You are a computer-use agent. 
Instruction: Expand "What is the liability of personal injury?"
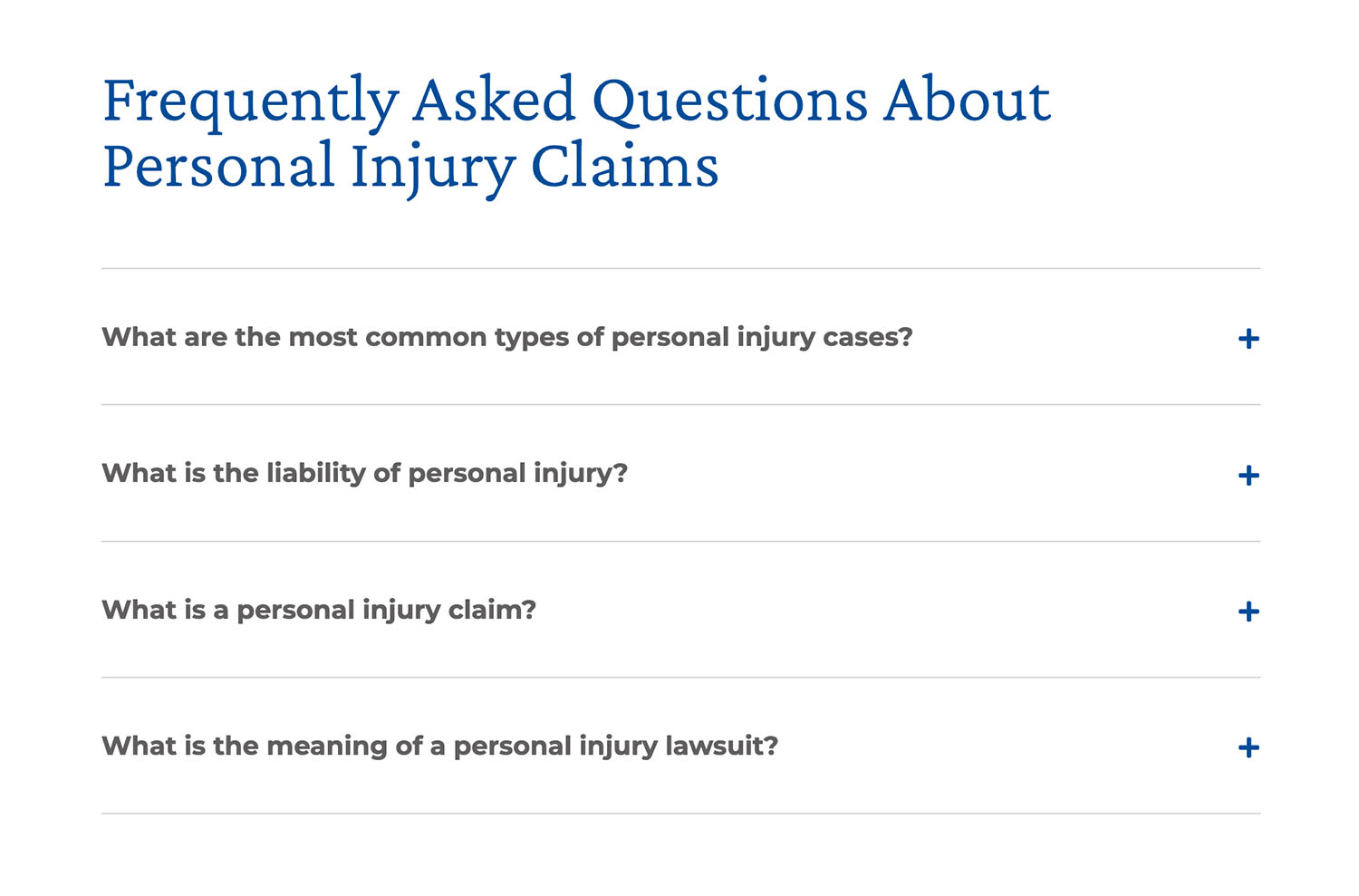(364, 473)
